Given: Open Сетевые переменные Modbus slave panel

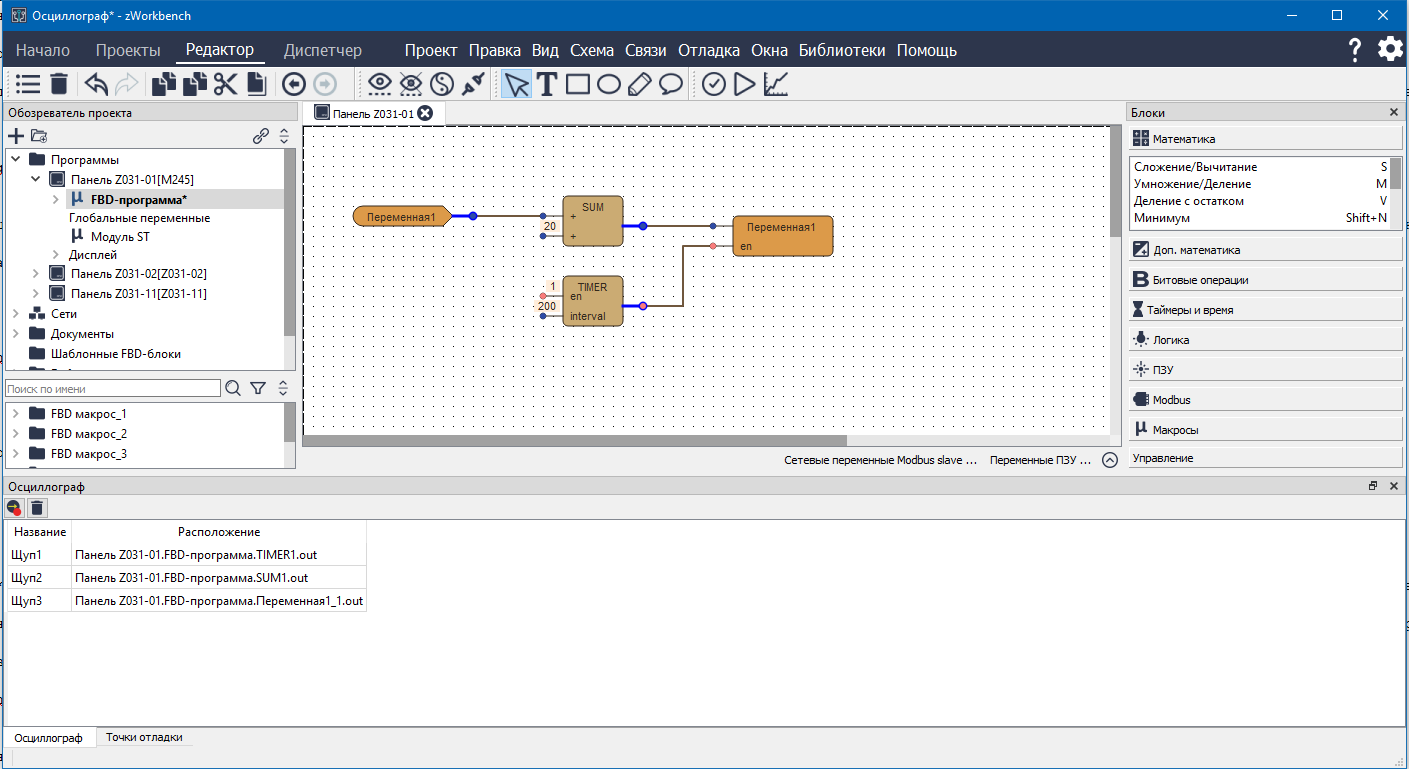Looking at the screenshot, I should [x=880, y=460].
